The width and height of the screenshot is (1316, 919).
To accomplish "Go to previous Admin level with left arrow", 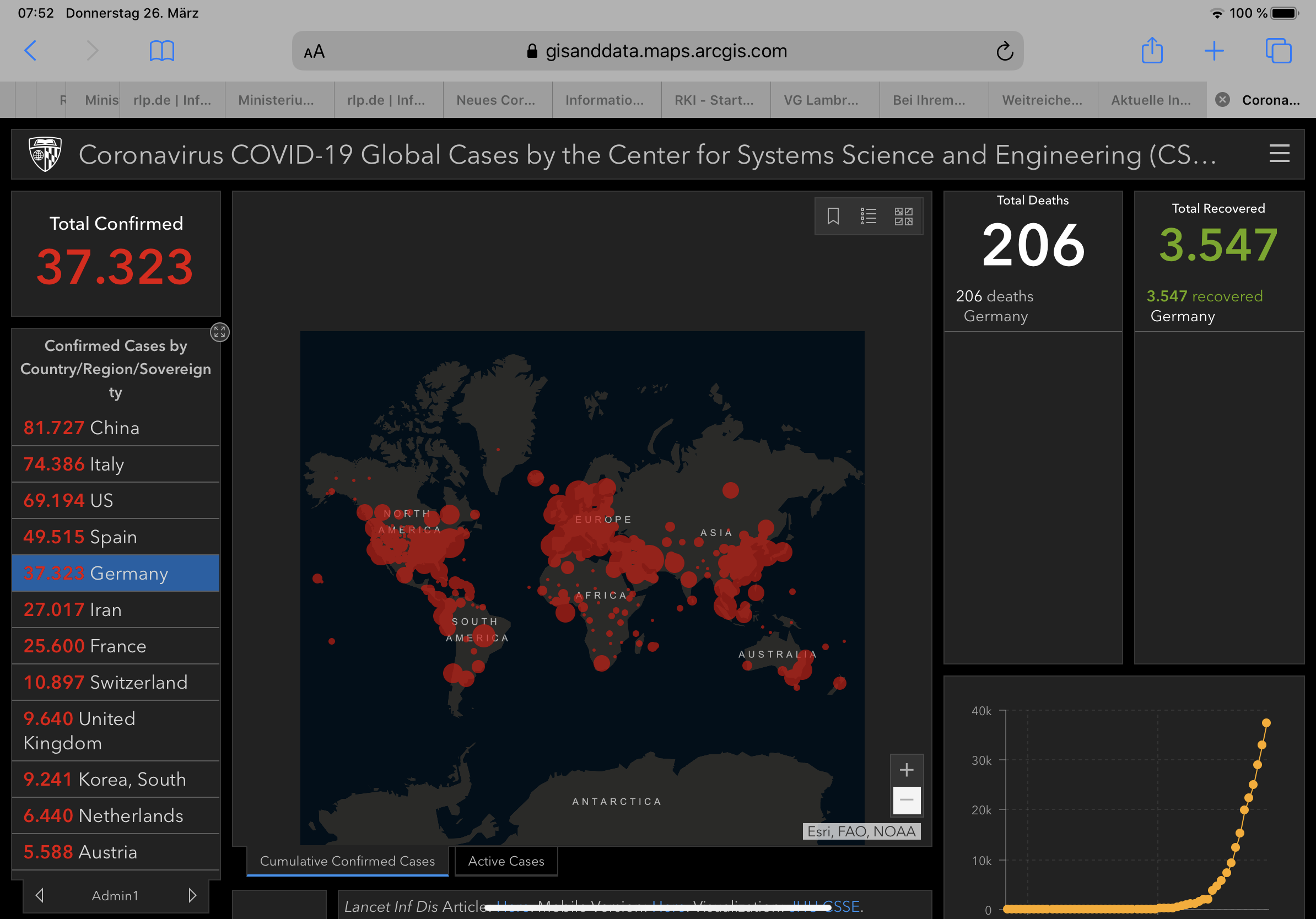I will (40, 895).
